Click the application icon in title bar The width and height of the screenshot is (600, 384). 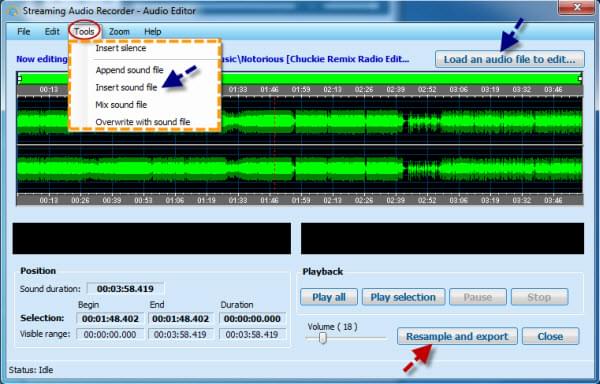pos(13,11)
